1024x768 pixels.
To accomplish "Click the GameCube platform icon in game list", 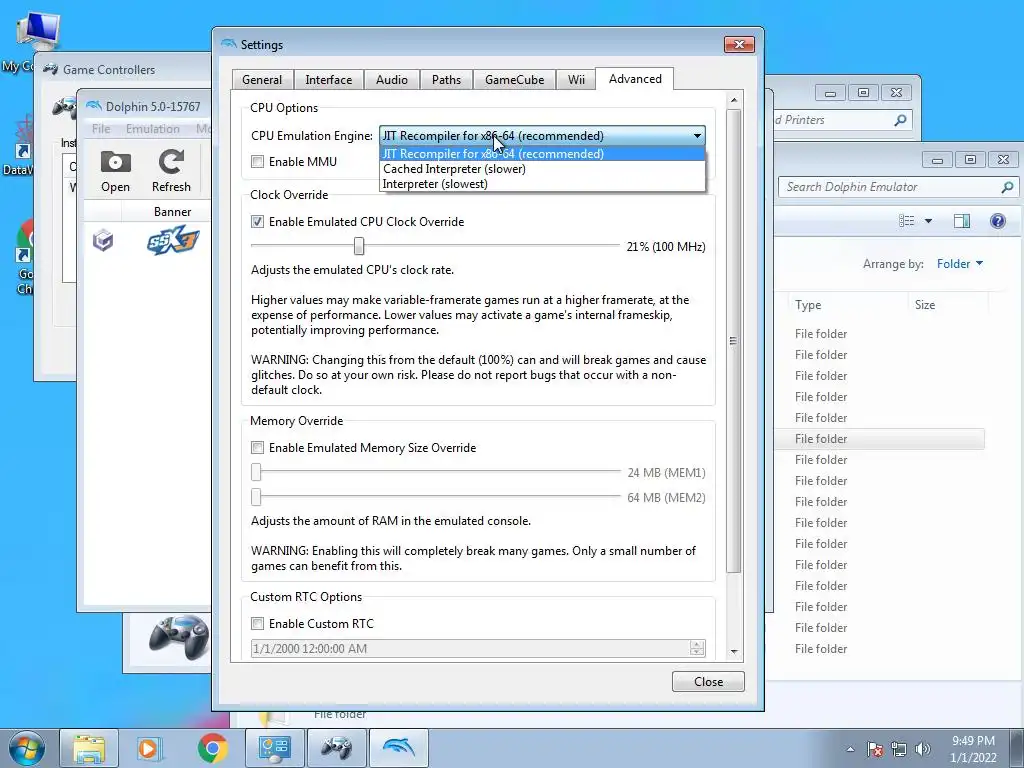I will coord(103,240).
